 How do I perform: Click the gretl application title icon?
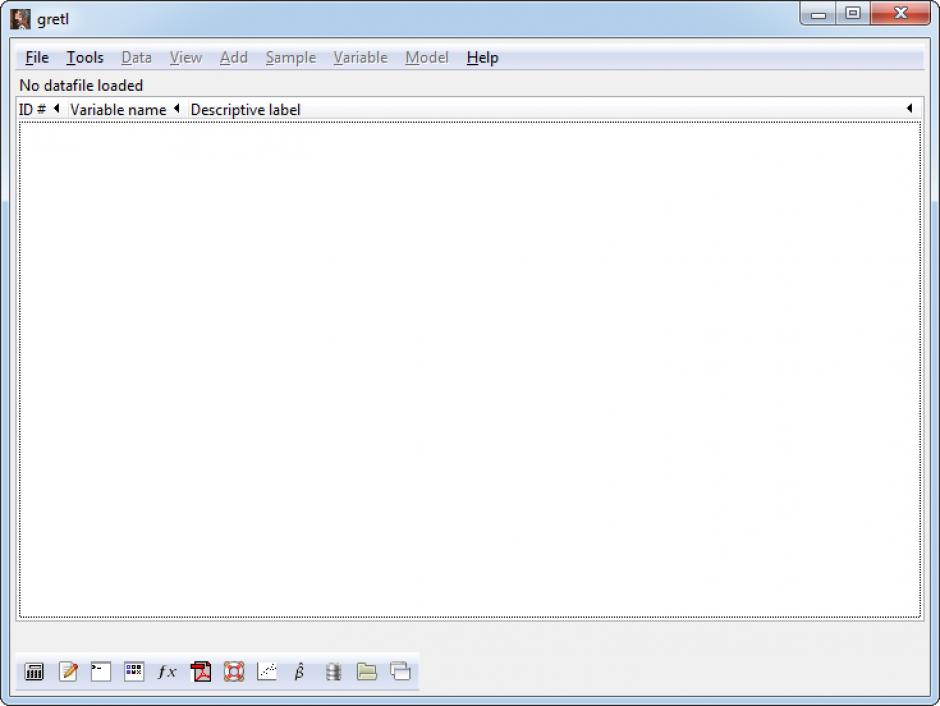click(20, 19)
